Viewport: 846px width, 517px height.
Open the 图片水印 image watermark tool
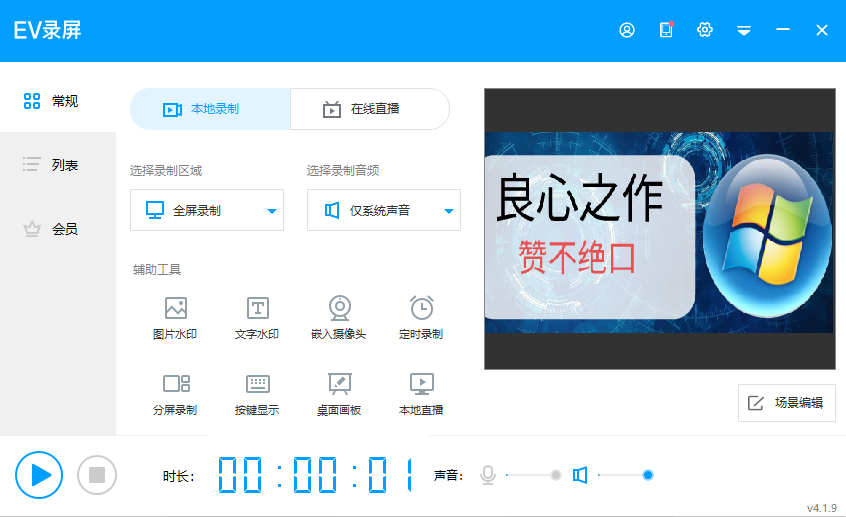(175, 318)
